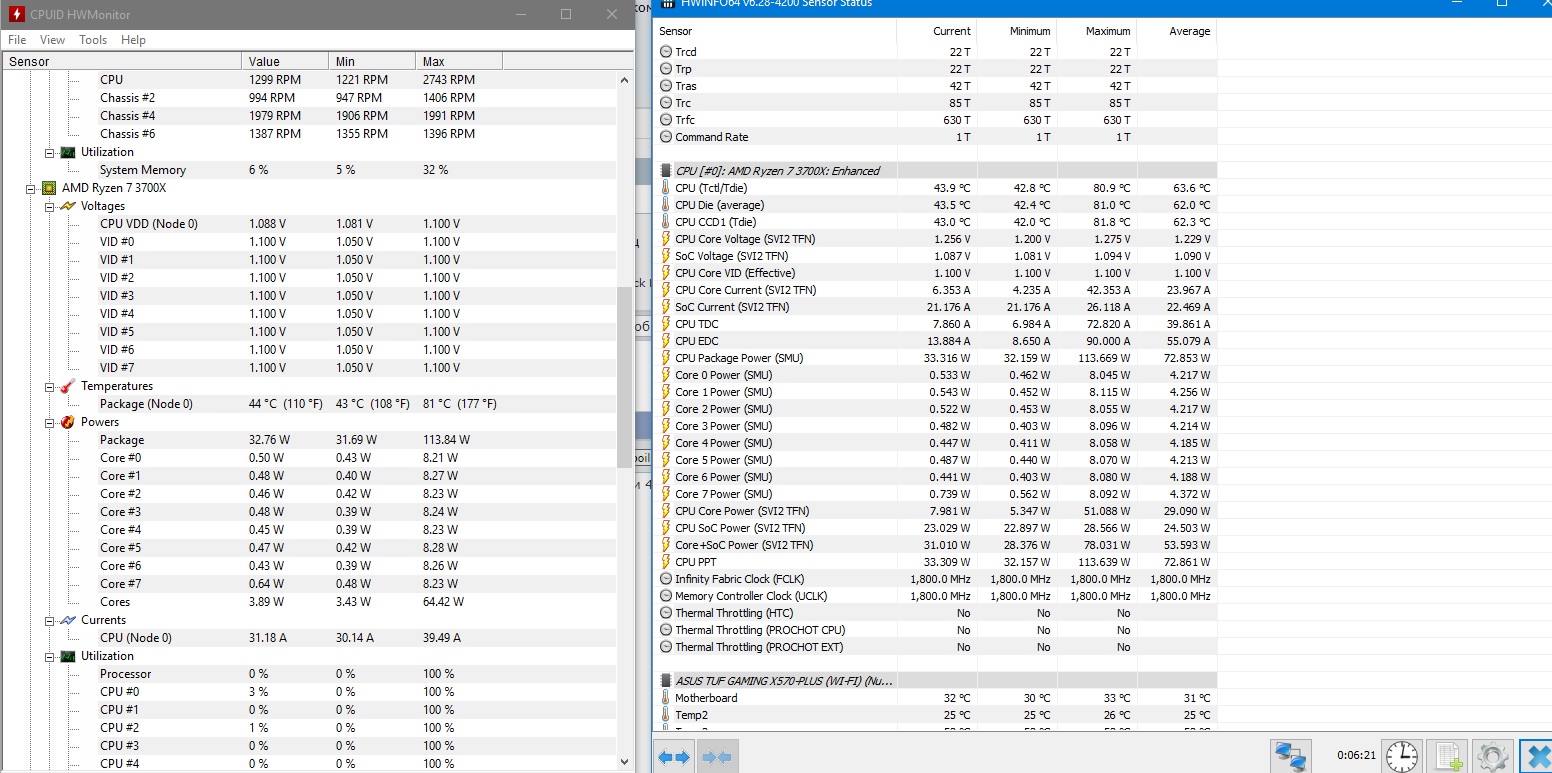Click the Min column header in HWMonitor

(x=372, y=61)
